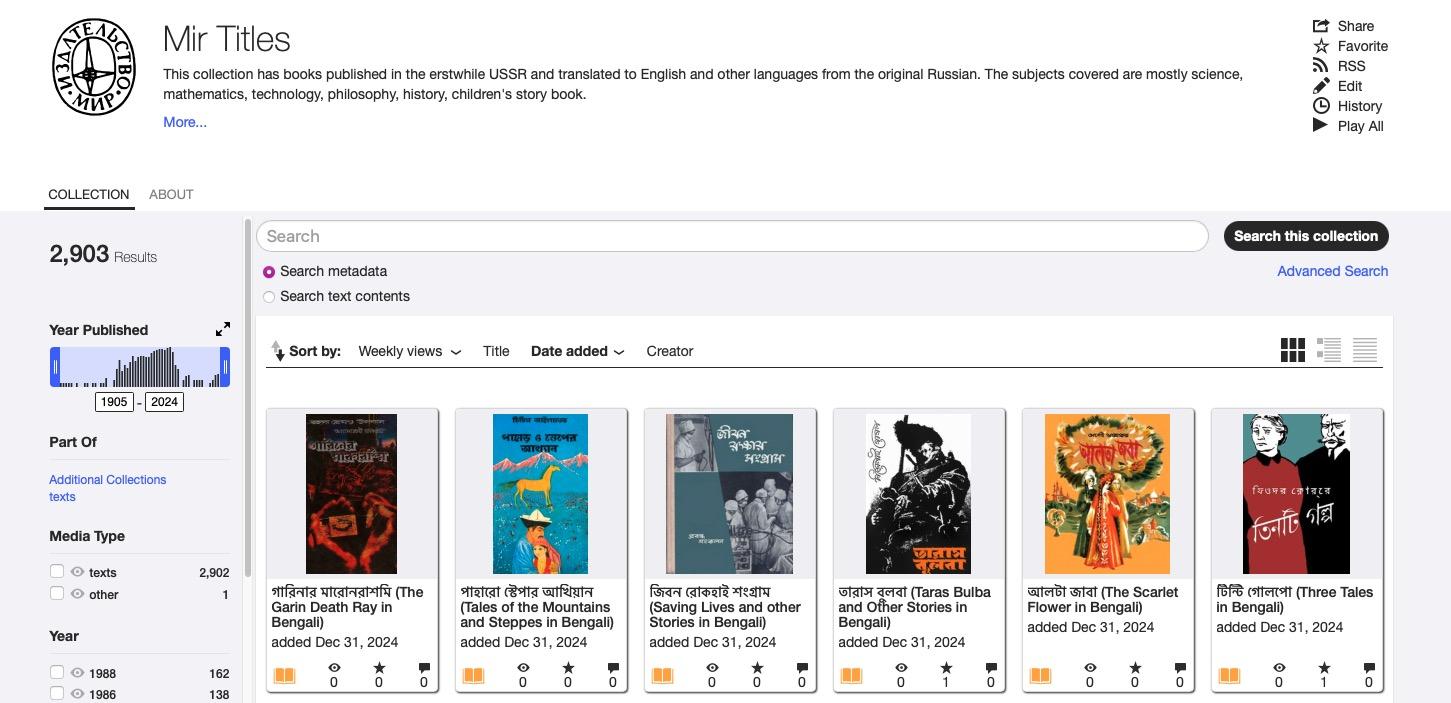The image size is (1451, 703).
Task: Click views eye on Scarlet Flower card
Action: point(1090,668)
